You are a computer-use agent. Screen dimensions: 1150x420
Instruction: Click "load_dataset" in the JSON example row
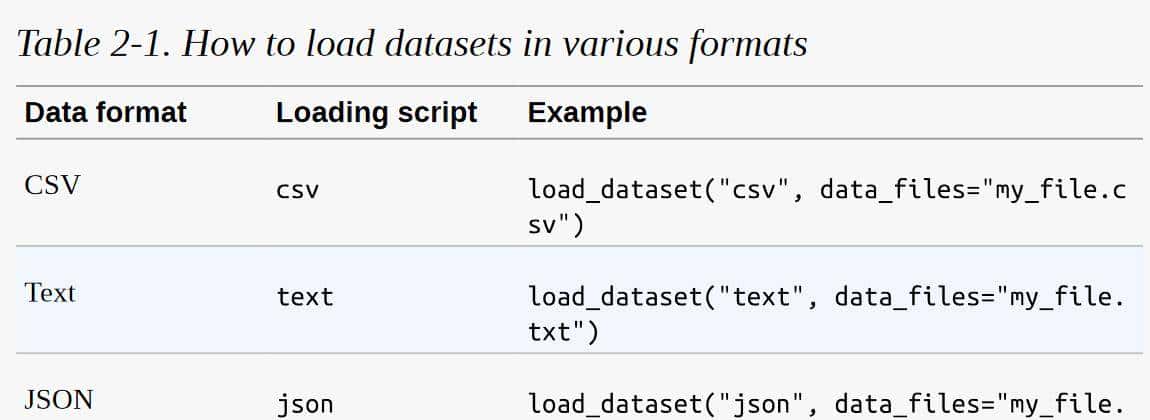click(x=608, y=404)
